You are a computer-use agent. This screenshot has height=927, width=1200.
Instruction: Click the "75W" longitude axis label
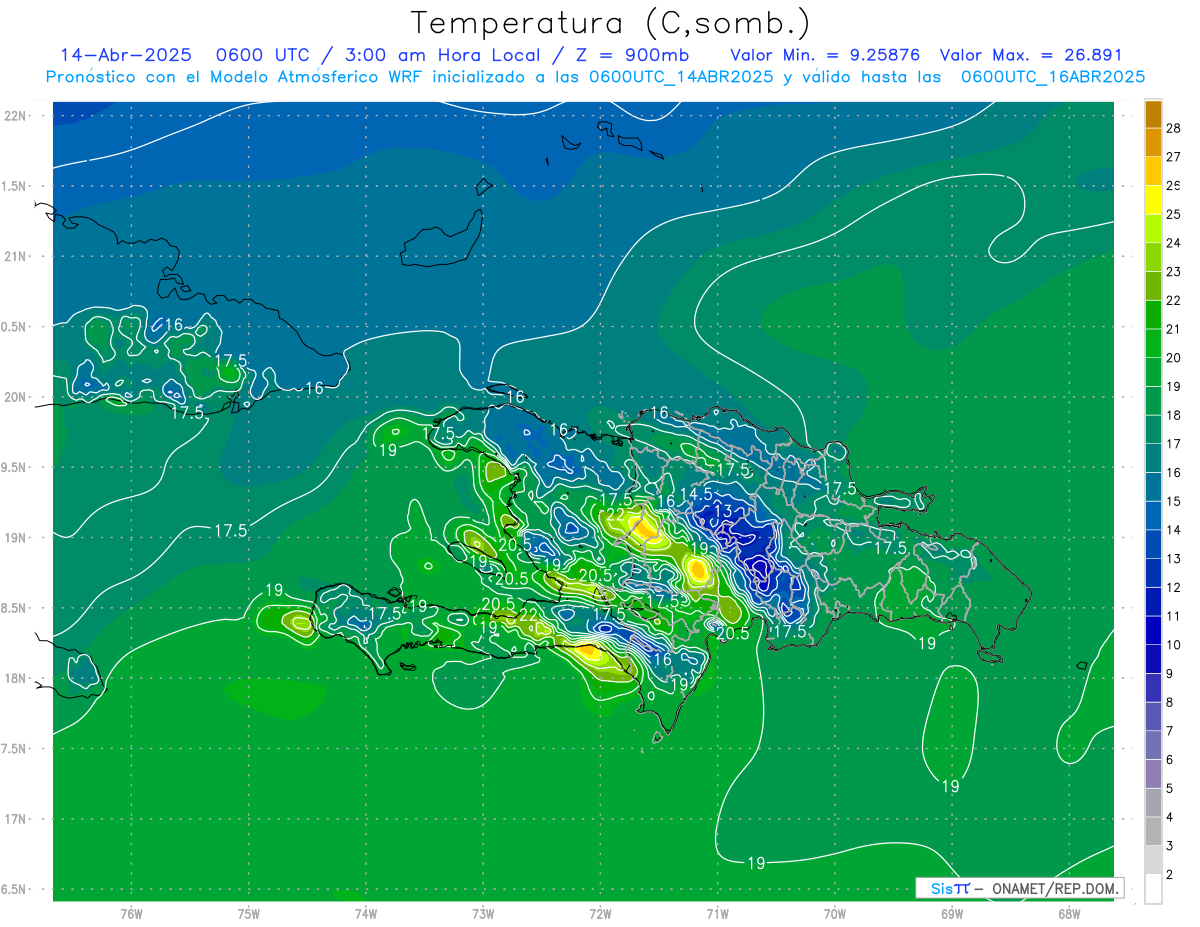(x=248, y=914)
